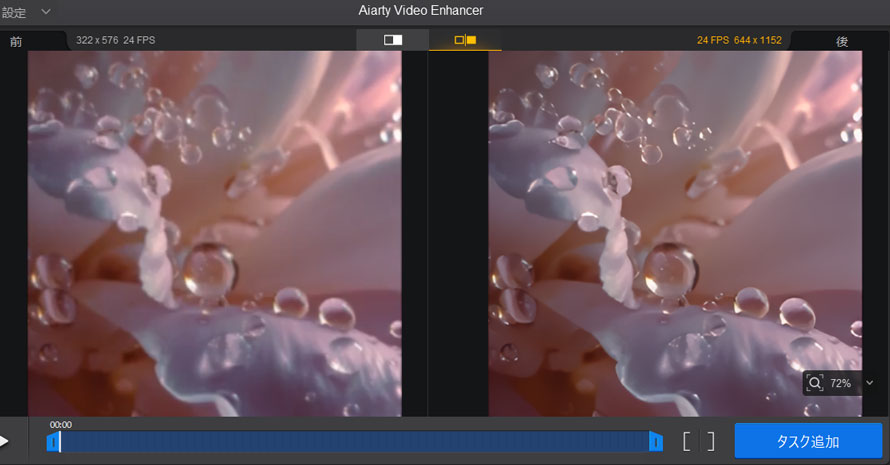Click the blue timeline track

click(x=354, y=442)
